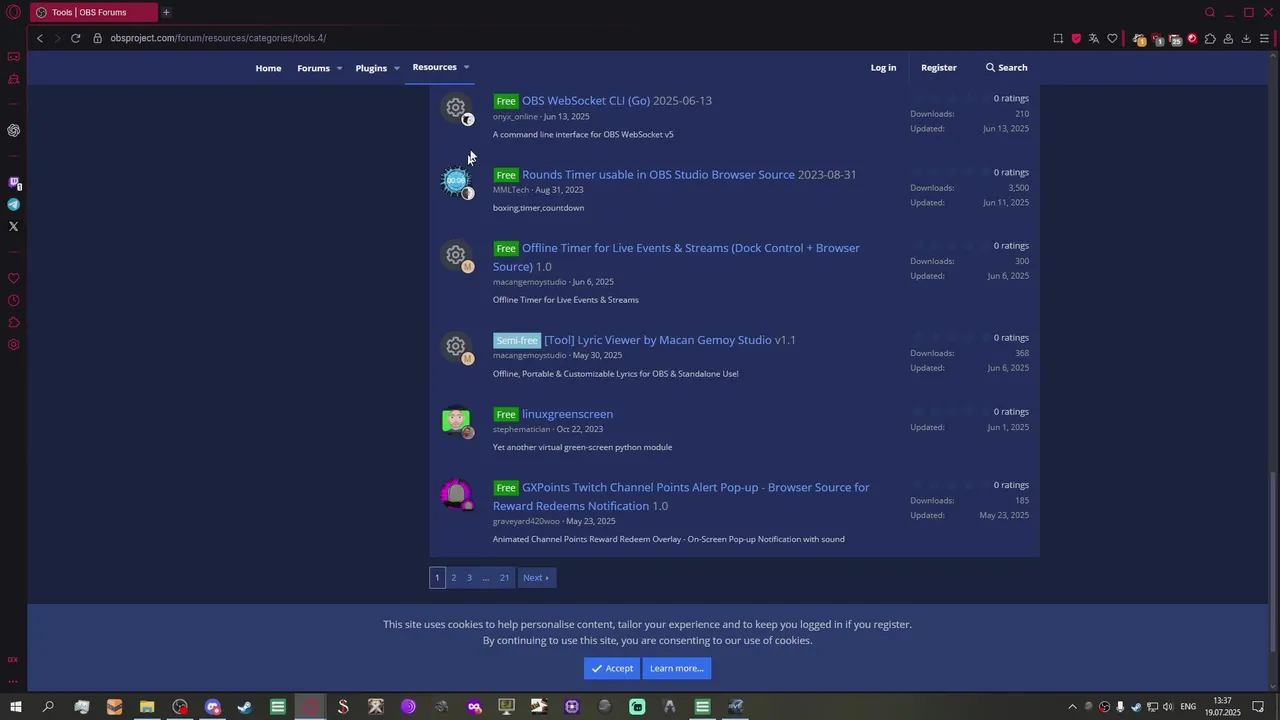Screen dimensions: 1280x720
Task: Click the browser address bar URL
Action: point(218,38)
